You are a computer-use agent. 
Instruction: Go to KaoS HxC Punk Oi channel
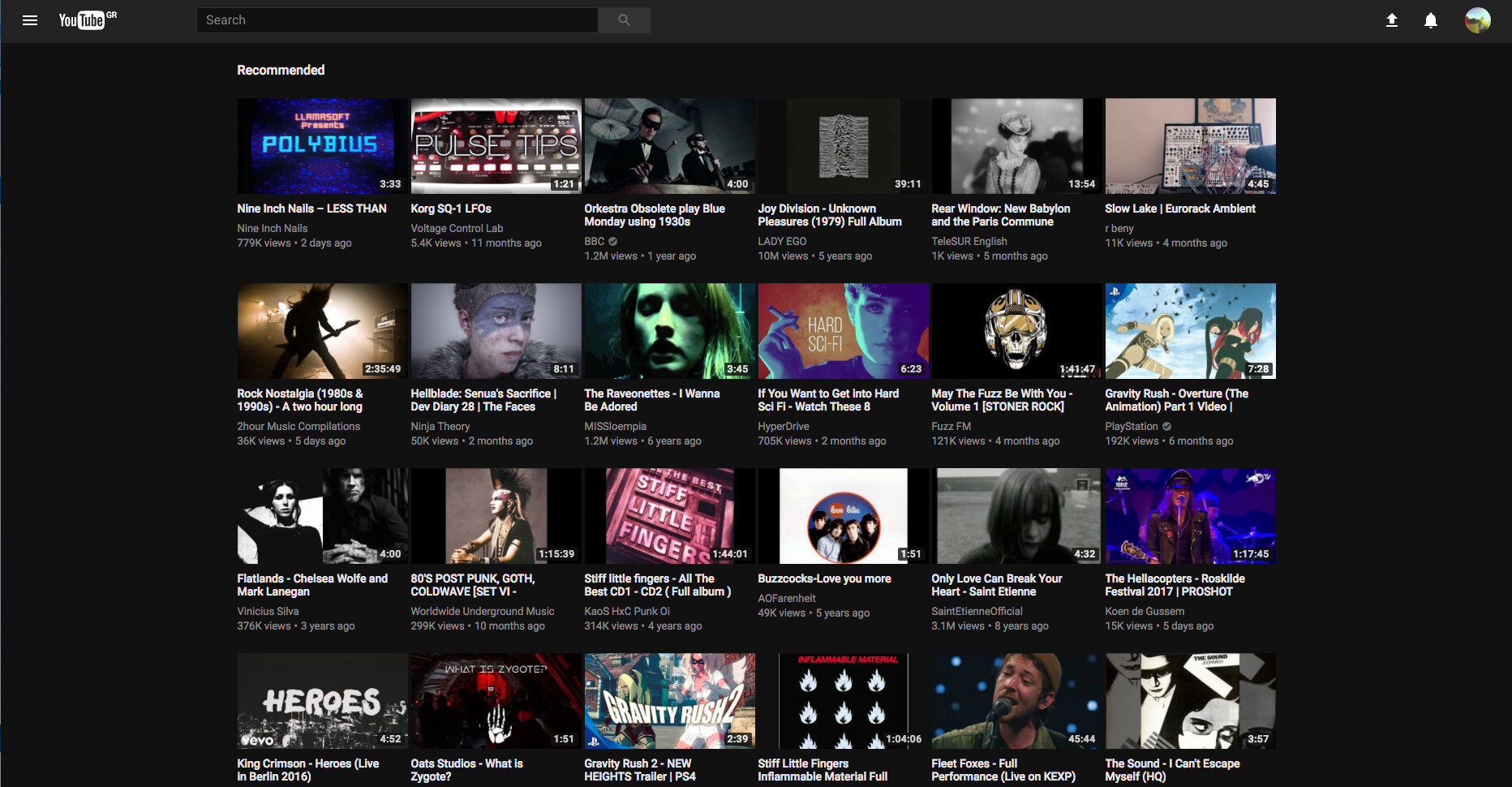point(627,612)
